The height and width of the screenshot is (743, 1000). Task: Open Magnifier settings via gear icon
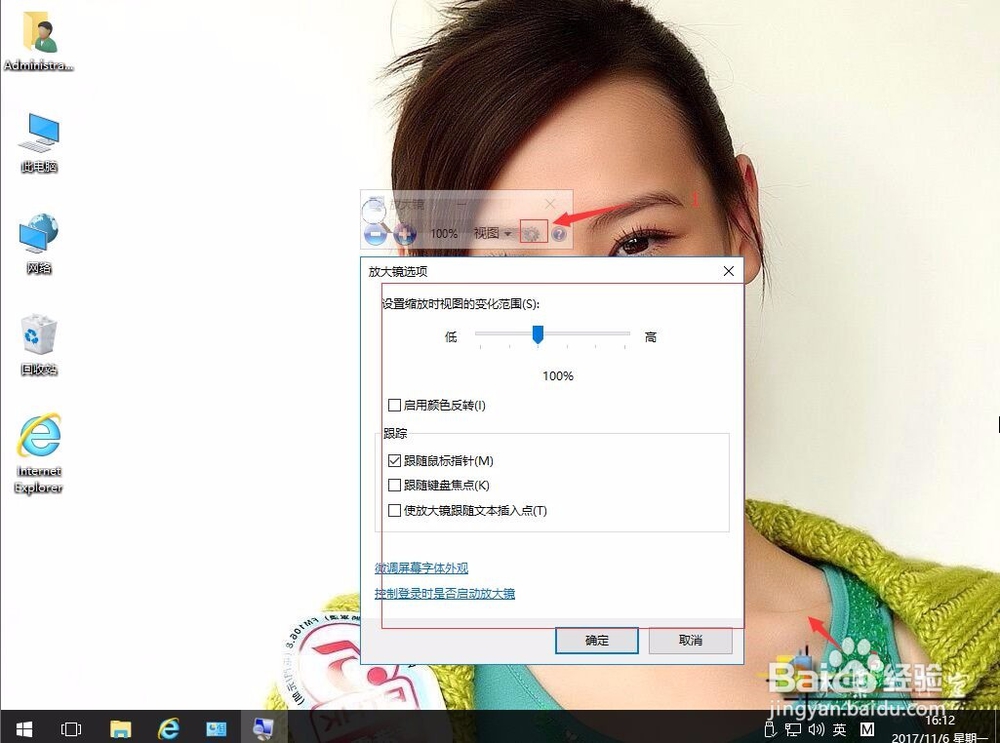[x=532, y=234]
